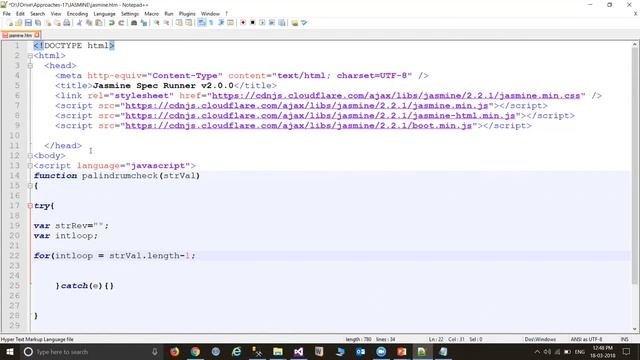Click the Close All toolbar icon
The image size is (640, 360).
57,23
